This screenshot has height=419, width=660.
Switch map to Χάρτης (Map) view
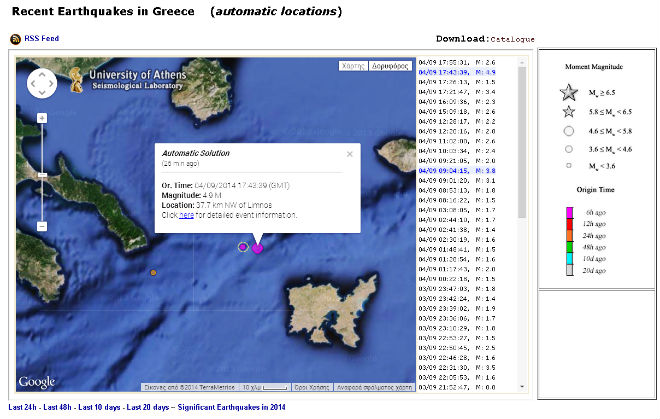(x=352, y=66)
